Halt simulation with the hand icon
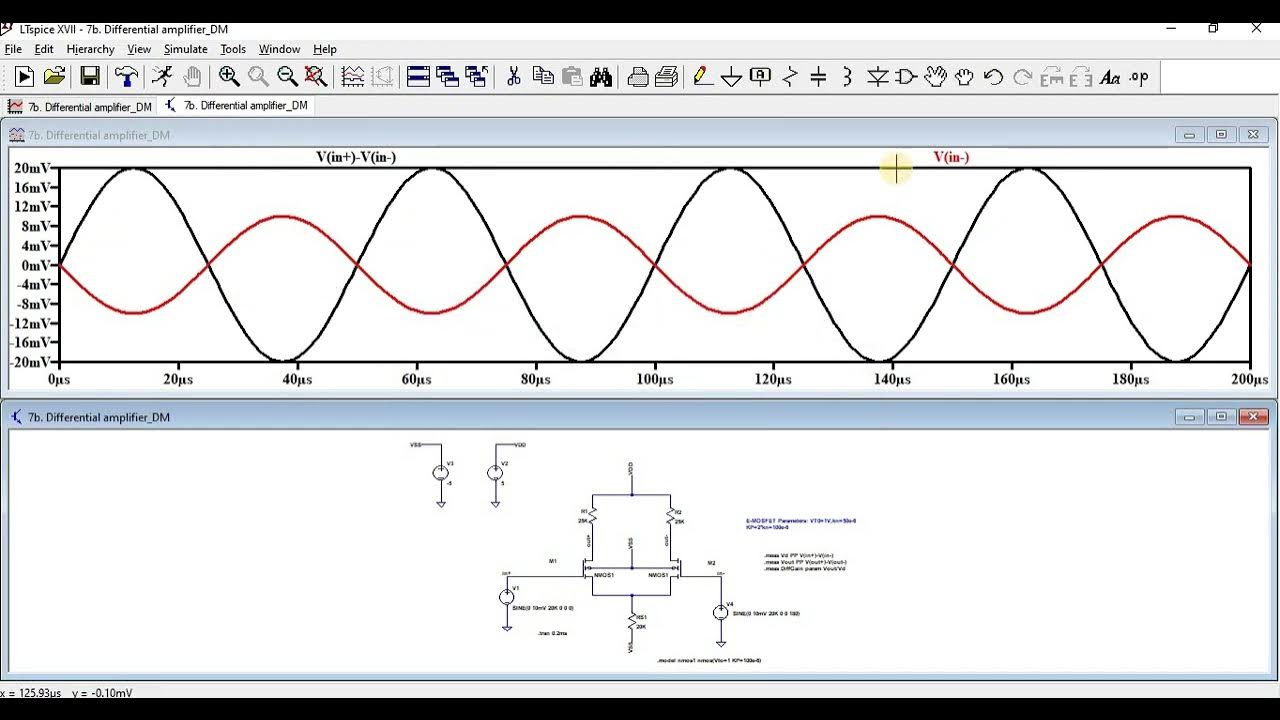Screen dimensions: 1280x720 click(x=192, y=76)
